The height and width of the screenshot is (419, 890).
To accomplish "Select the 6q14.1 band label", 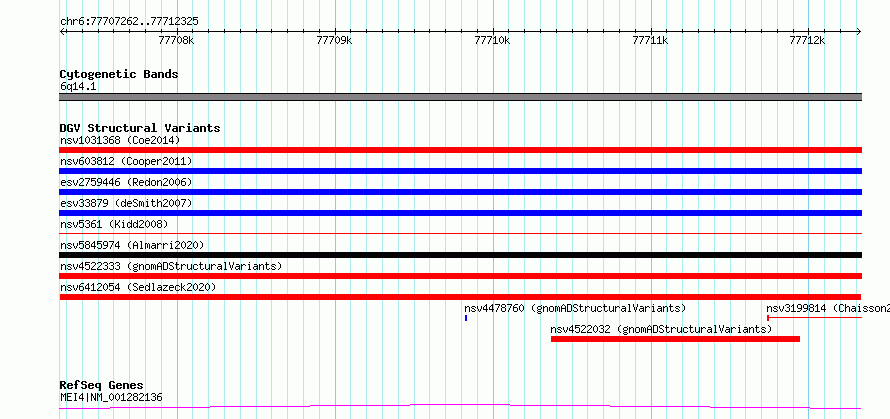I will 78,87.
